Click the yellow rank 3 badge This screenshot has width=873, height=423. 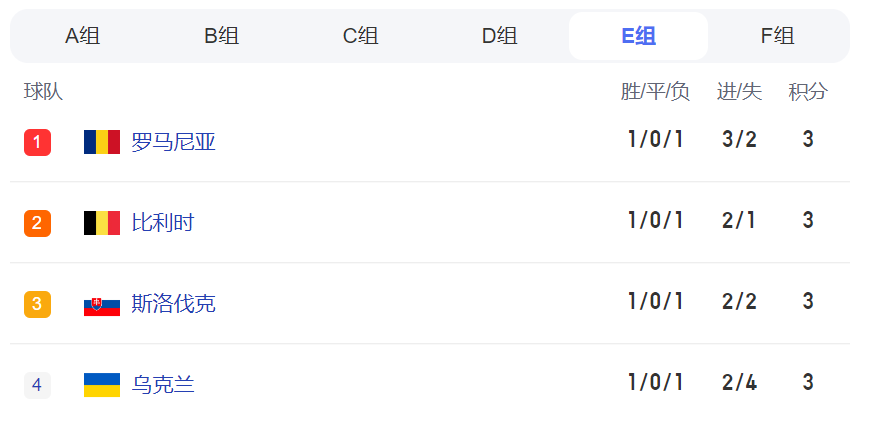tap(37, 304)
